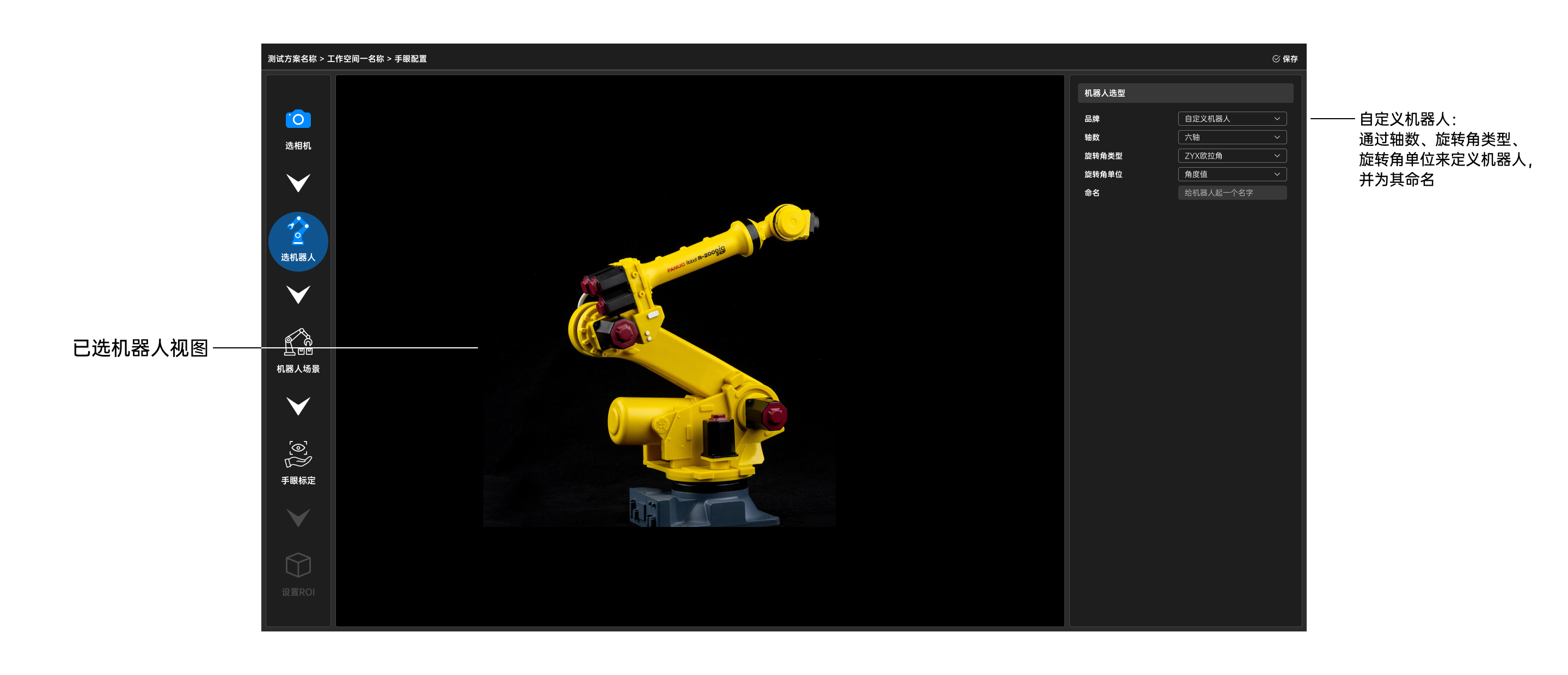Screen dimensions: 1568x675
Task: Go to the 手眼标定 calibration step icon
Action: 298,454
